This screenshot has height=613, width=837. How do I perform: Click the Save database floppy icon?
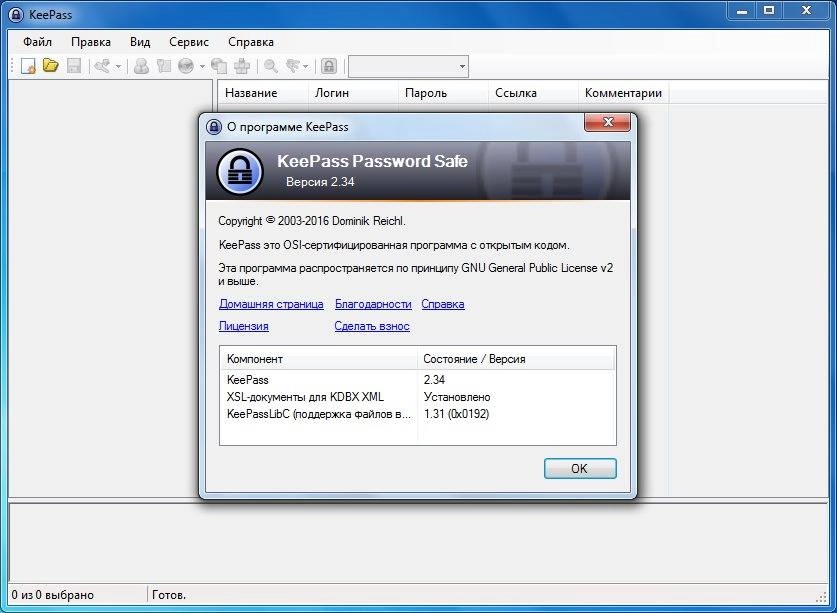[x=74, y=66]
